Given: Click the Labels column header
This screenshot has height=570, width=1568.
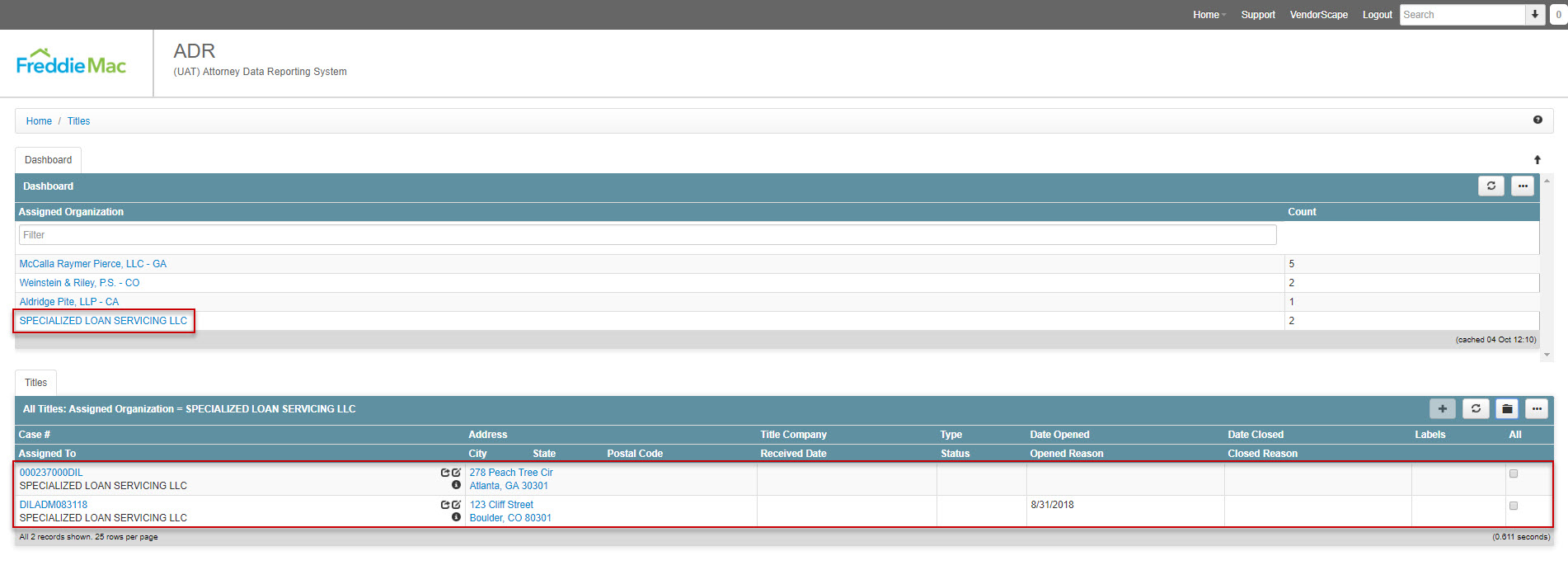Looking at the screenshot, I should (x=1430, y=435).
